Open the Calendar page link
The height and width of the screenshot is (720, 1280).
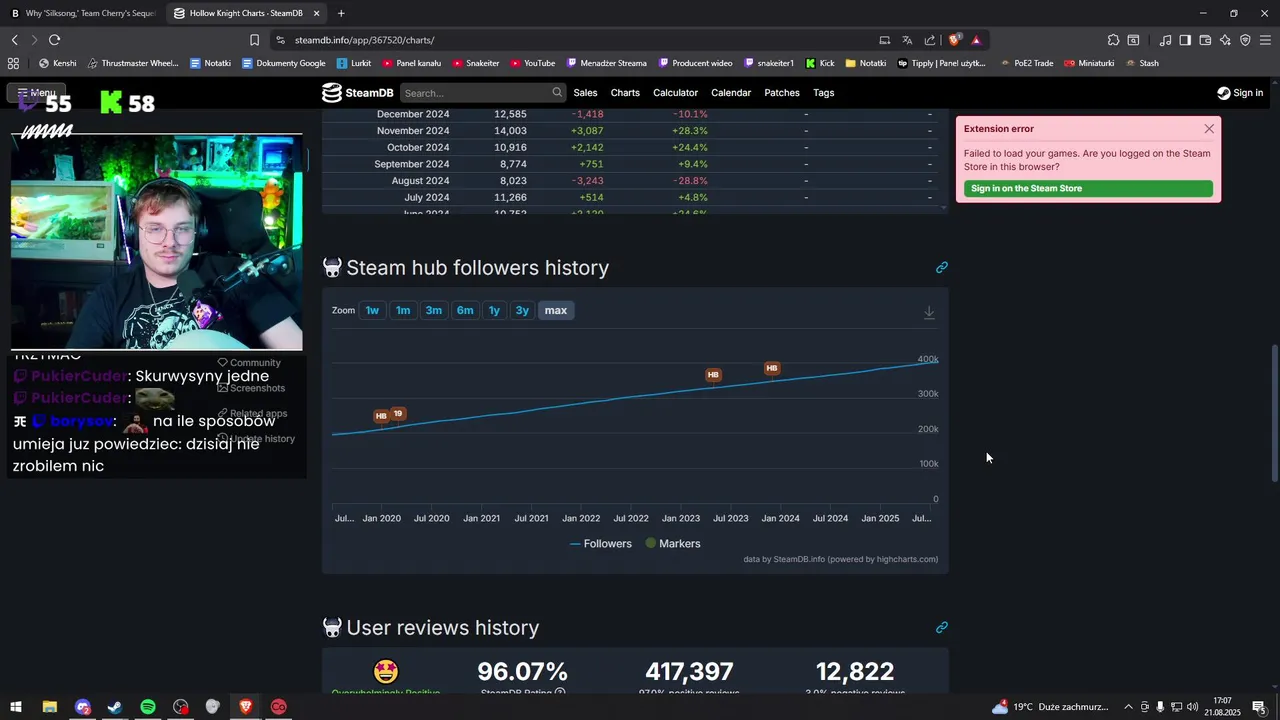coord(731,93)
